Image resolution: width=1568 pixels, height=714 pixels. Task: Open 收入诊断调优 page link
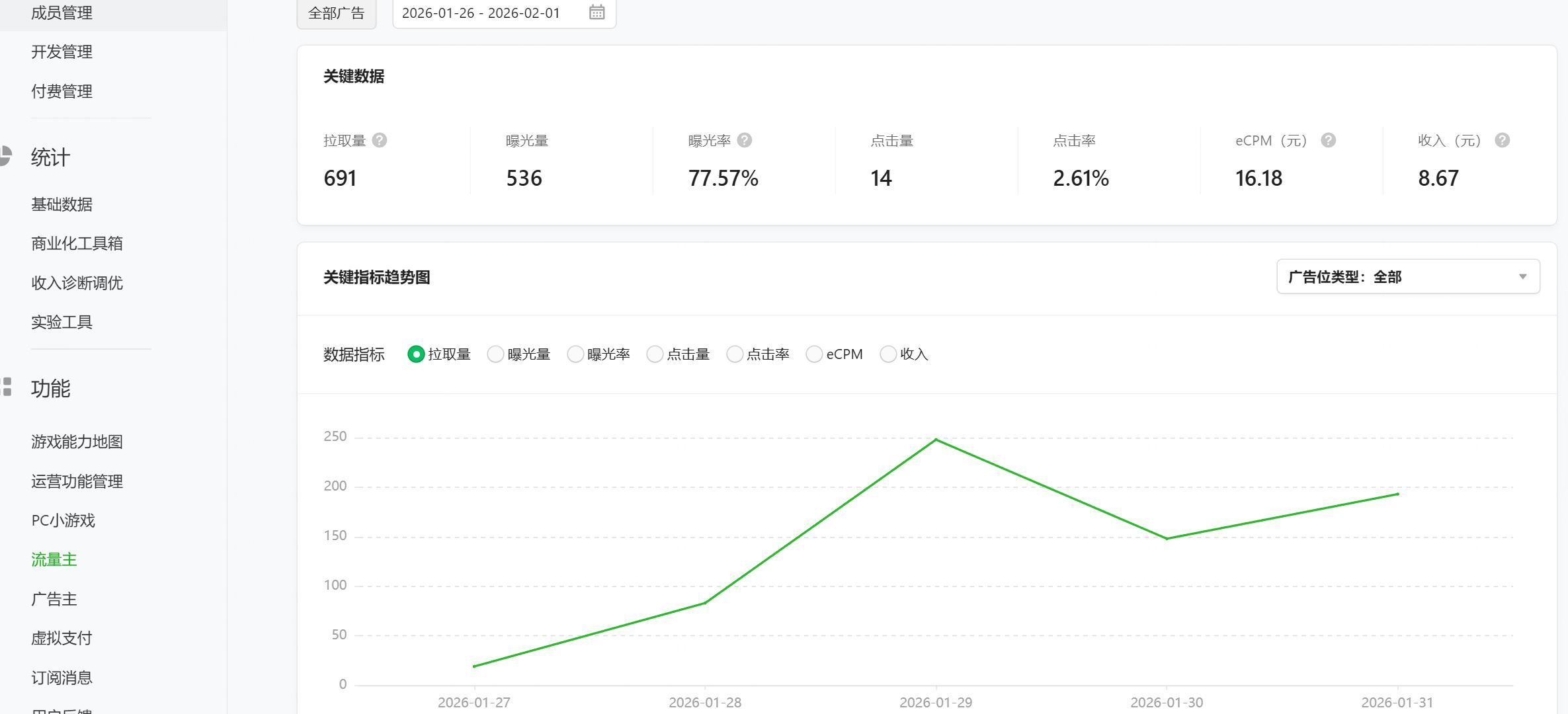(77, 283)
